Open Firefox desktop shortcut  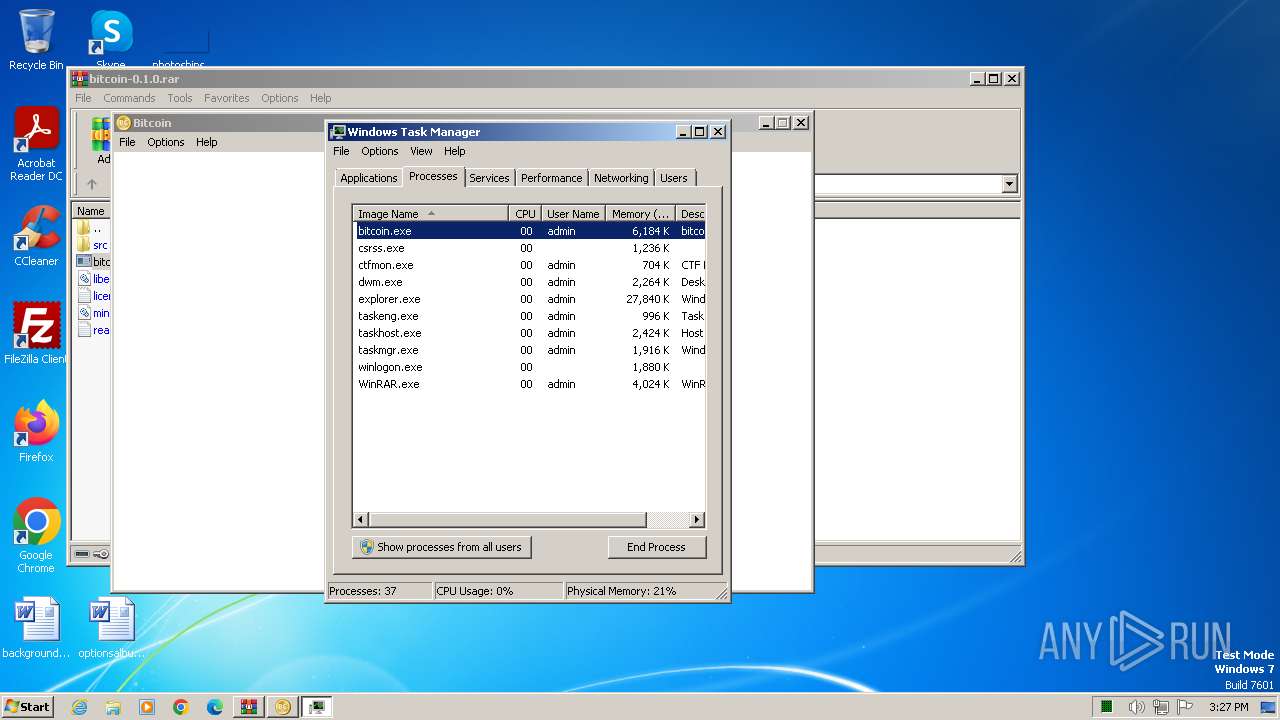(x=36, y=432)
